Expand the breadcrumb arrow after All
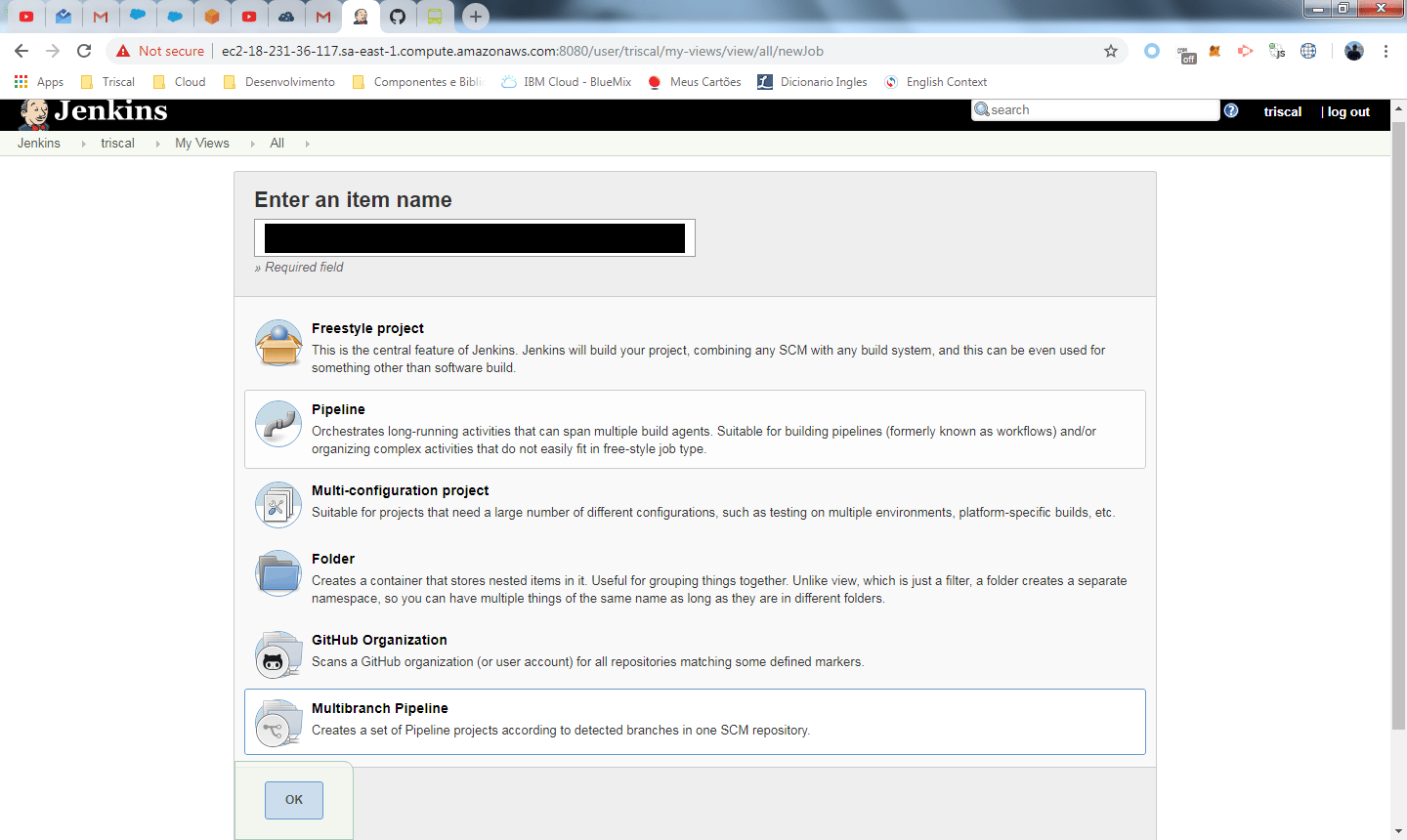This screenshot has height=840, width=1407. tap(307, 144)
